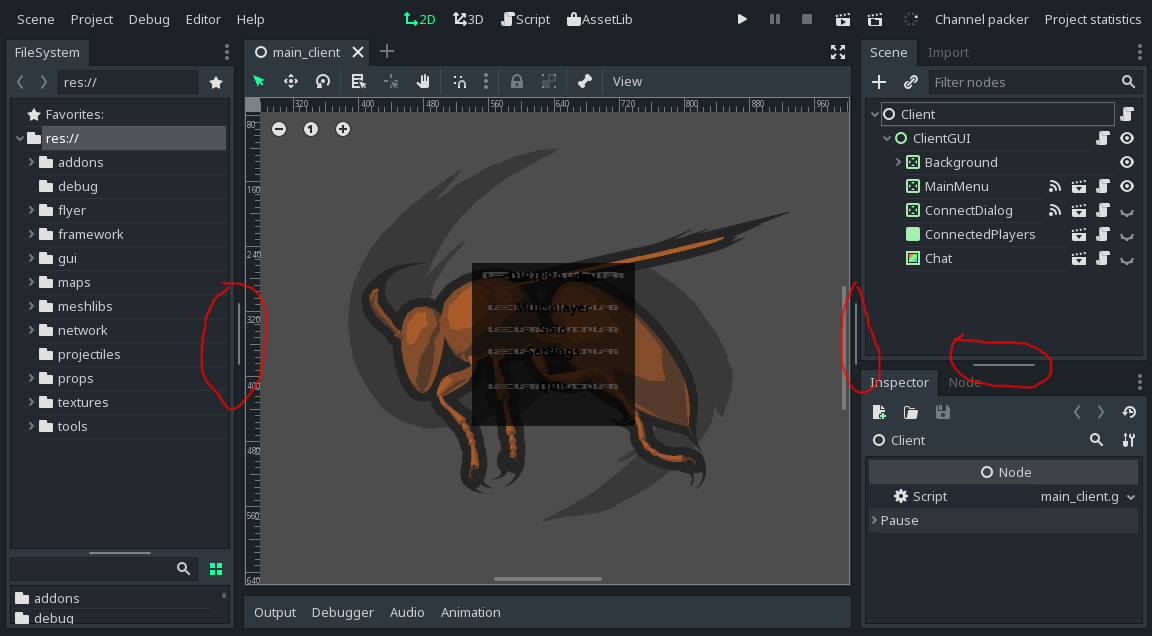Select the Move tool in the canvas toolbar

290,81
